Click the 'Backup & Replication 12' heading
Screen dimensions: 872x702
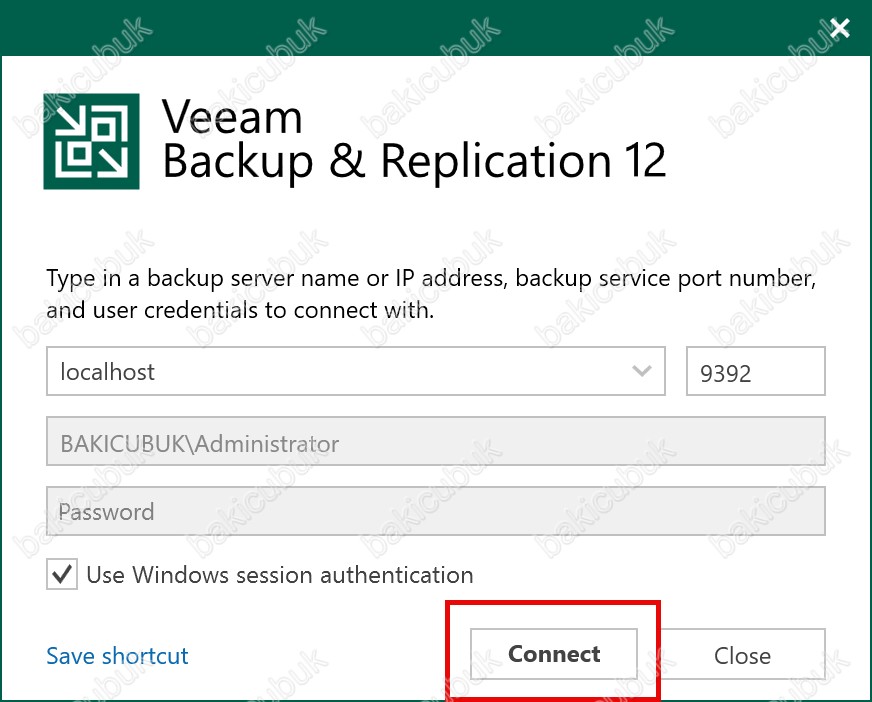click(414, 161)
